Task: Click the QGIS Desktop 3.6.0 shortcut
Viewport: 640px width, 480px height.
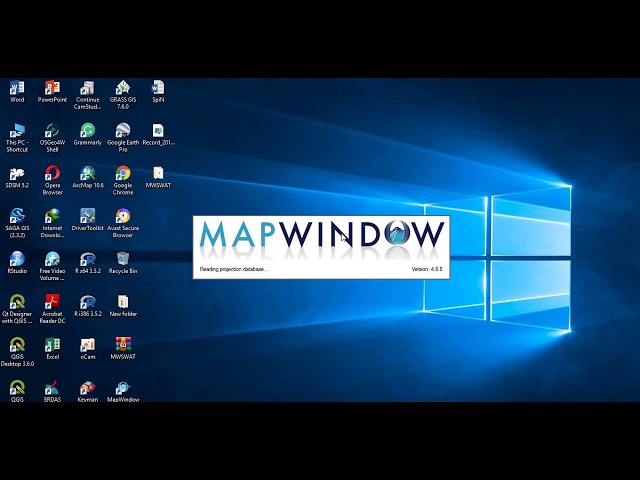Action: (17, 352)
